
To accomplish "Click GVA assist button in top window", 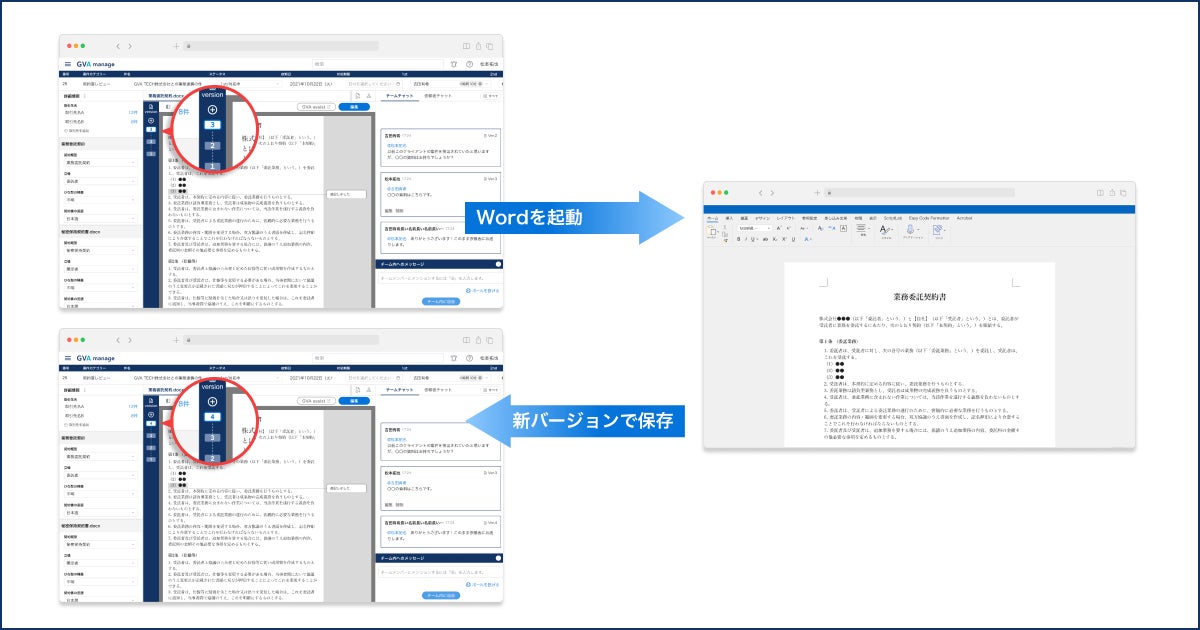I will coord(315,106).
